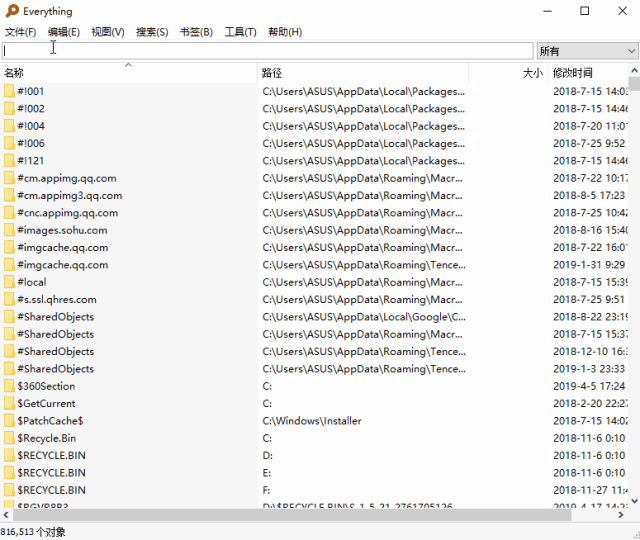Open the 搜索(S) menu
This screenshot has width=640, height=540.
[x=152, y=32]
